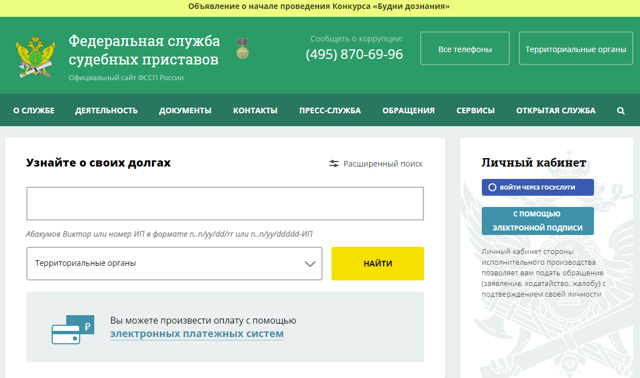Open site search with the magnifier icon

click(x=620, y=111)
